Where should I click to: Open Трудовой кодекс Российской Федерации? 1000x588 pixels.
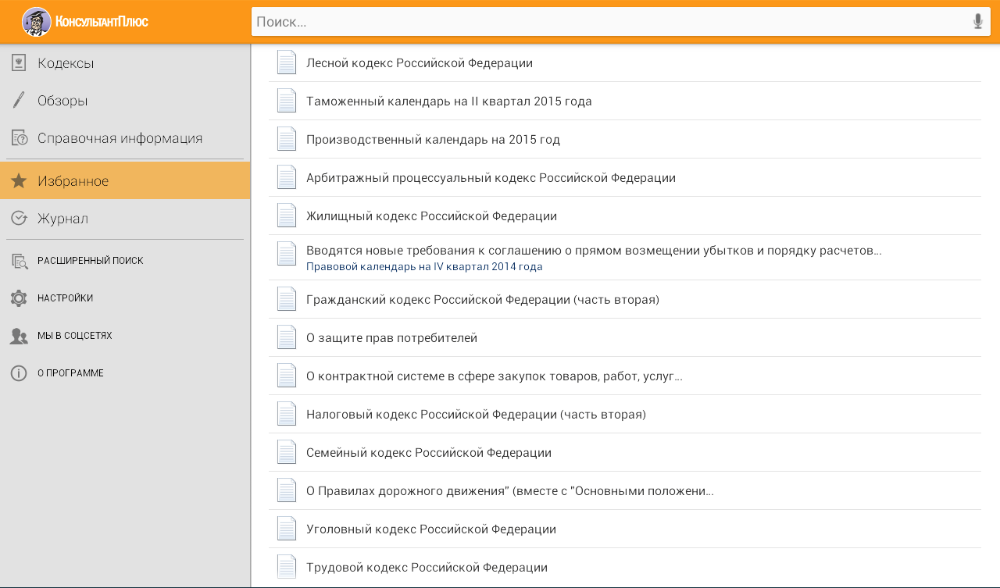427,567
